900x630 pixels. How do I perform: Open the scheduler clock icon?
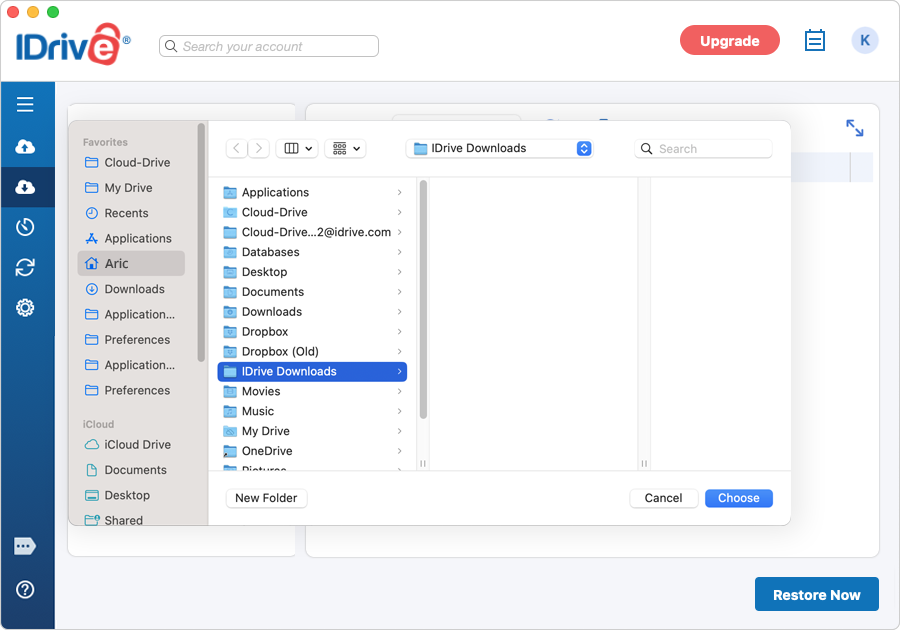click(x=25, y=227)
